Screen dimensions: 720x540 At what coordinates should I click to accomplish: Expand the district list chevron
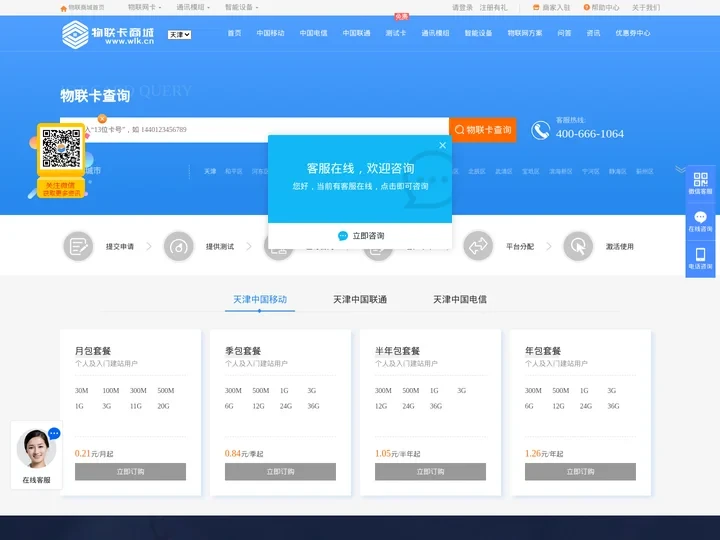point(680,170)
